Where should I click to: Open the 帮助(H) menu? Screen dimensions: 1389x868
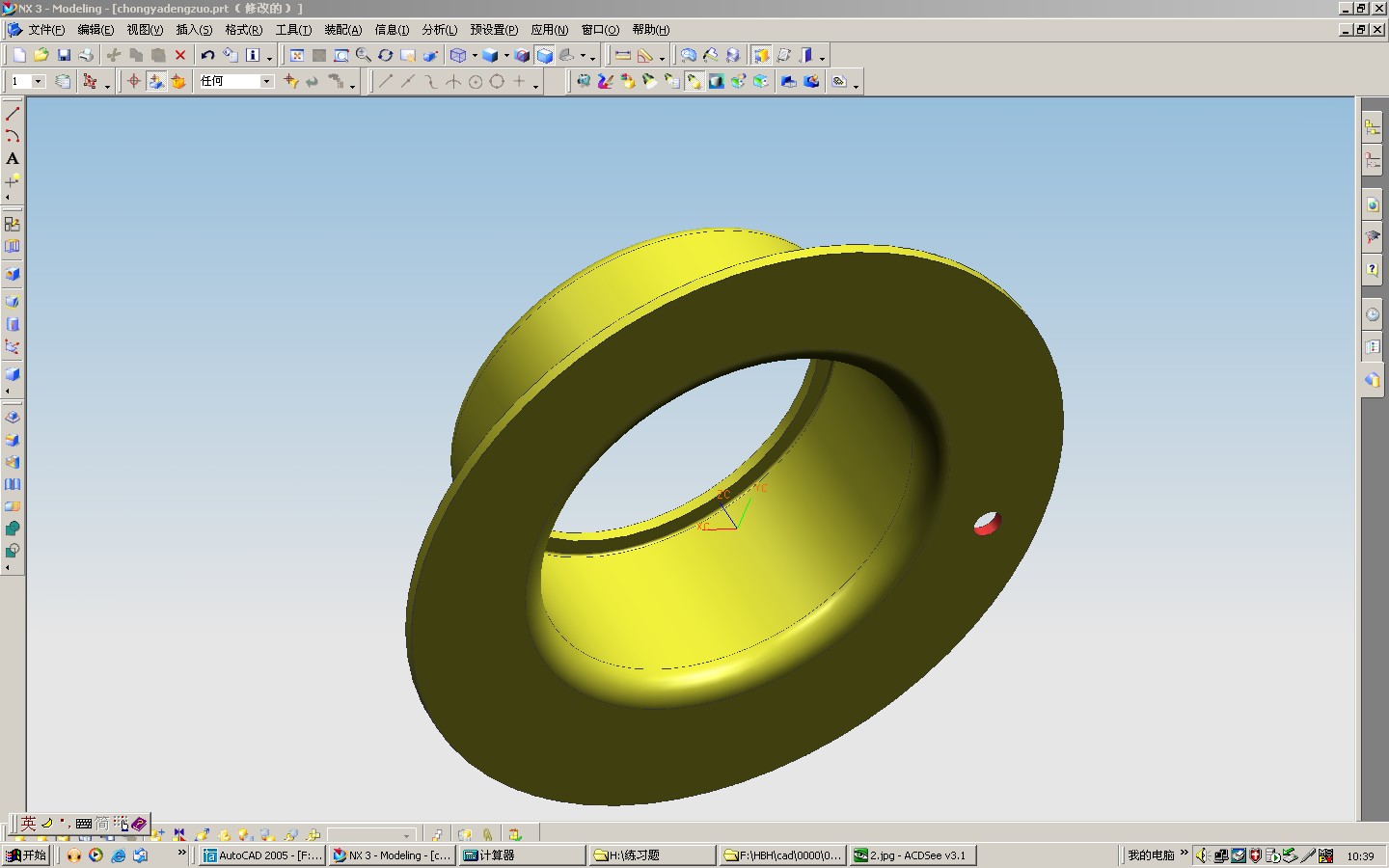coord(650,30)
